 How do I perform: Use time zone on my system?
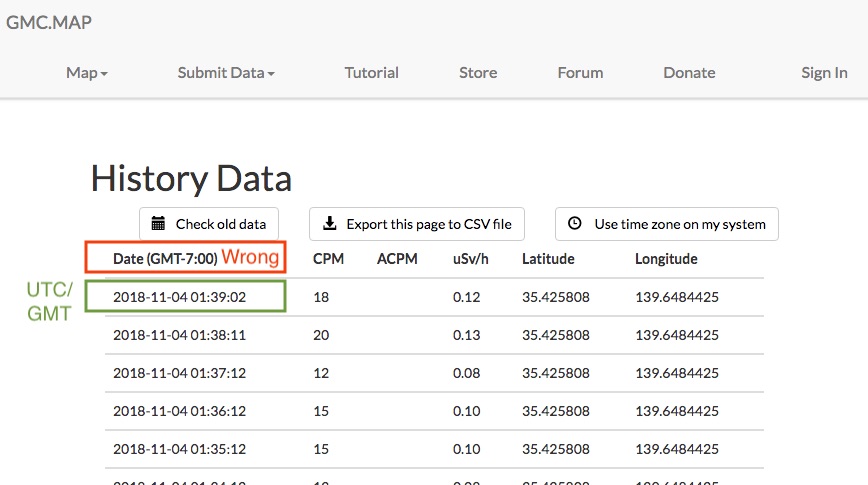pos(667,224)
